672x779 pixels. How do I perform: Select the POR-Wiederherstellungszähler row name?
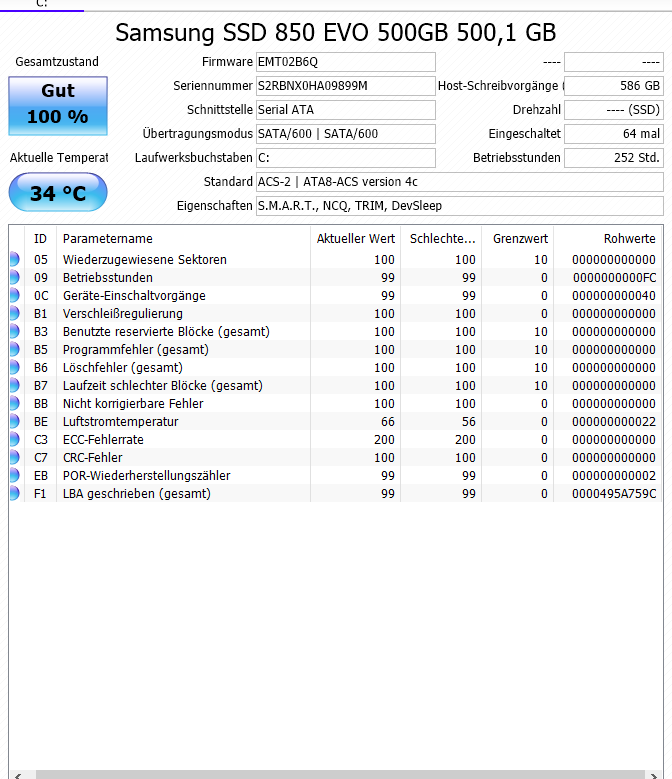(x=147, y=475)
